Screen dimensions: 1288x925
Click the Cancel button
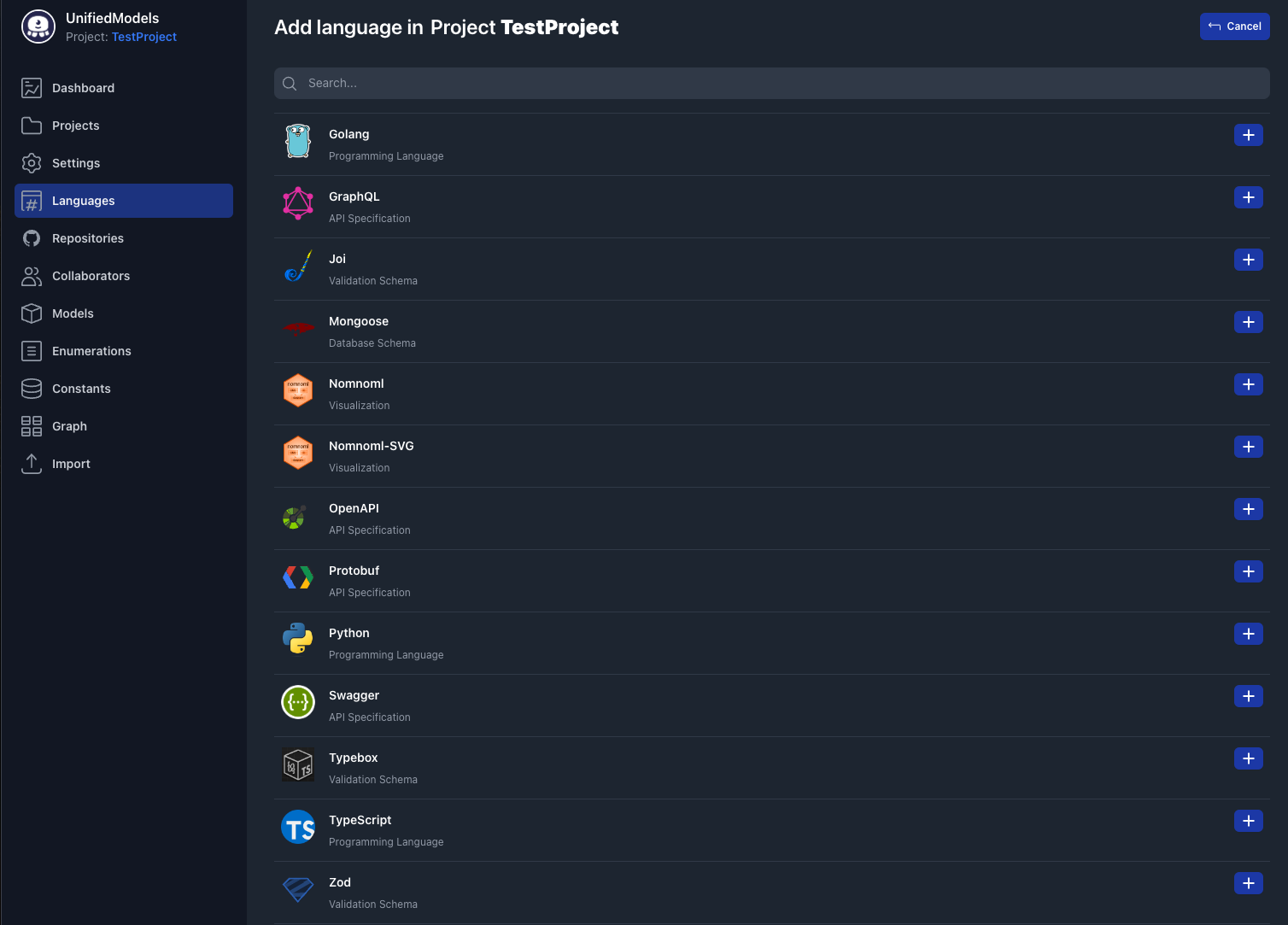[x=1235, y=26]
